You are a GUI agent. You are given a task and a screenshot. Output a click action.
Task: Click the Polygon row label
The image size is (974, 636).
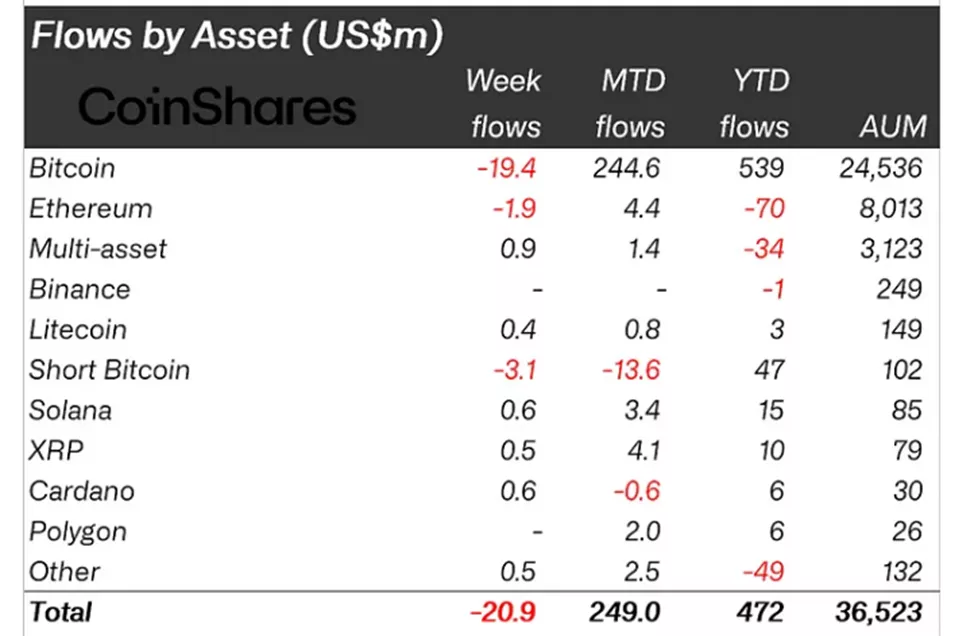point(78,531)
